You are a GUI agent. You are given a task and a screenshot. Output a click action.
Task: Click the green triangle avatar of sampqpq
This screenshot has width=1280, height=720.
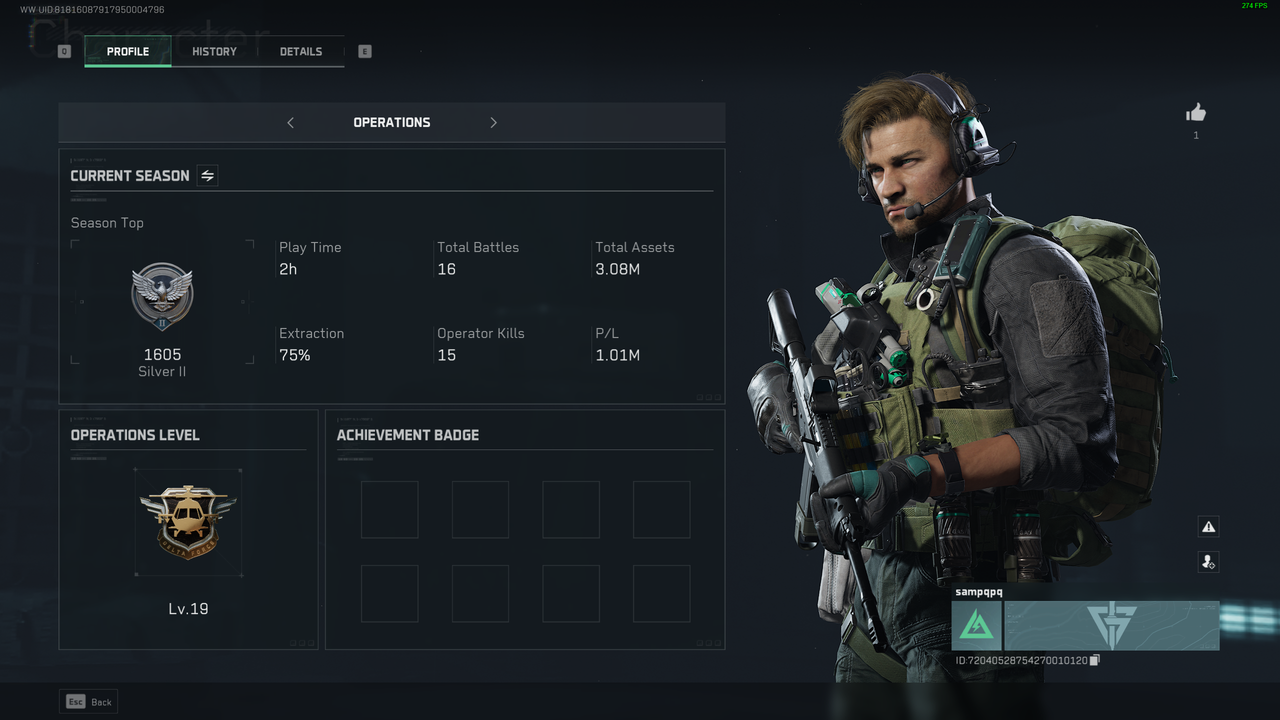coord(977,626)
